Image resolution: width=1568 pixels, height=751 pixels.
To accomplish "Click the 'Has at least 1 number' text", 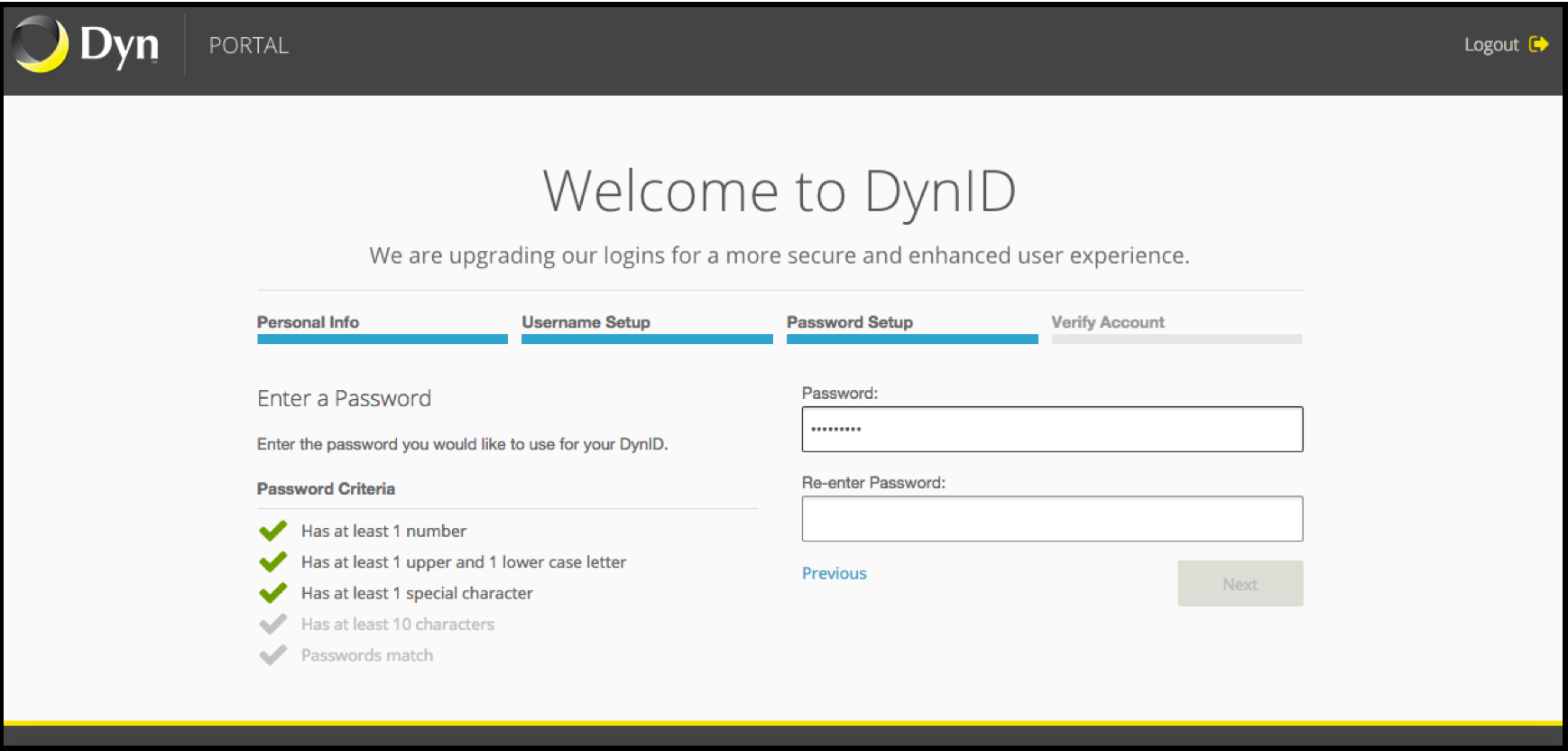I will click(x=383, y=531).
